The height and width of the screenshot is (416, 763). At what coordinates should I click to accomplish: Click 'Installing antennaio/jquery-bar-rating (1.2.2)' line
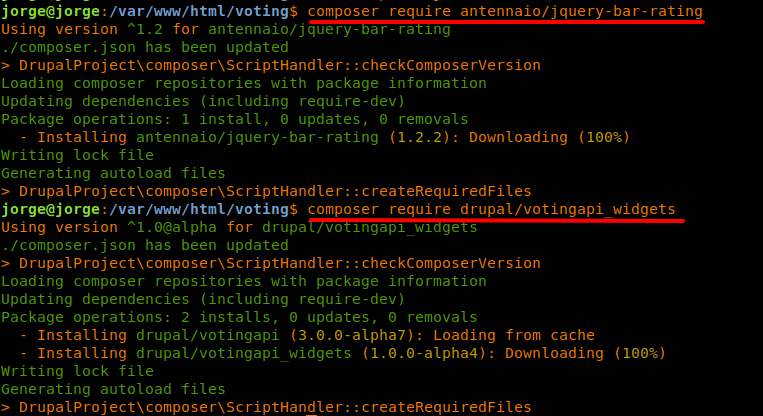point(325,137)
